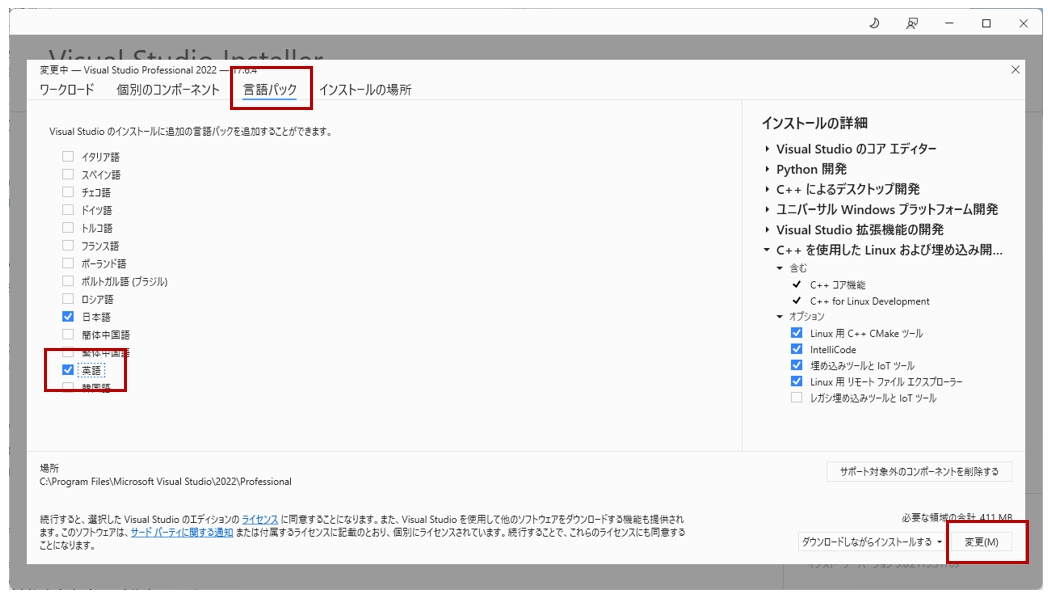This screenshot has width=1048, height=596.
Task: Open feedback using the feedback icon
Action: click(912, 22)
